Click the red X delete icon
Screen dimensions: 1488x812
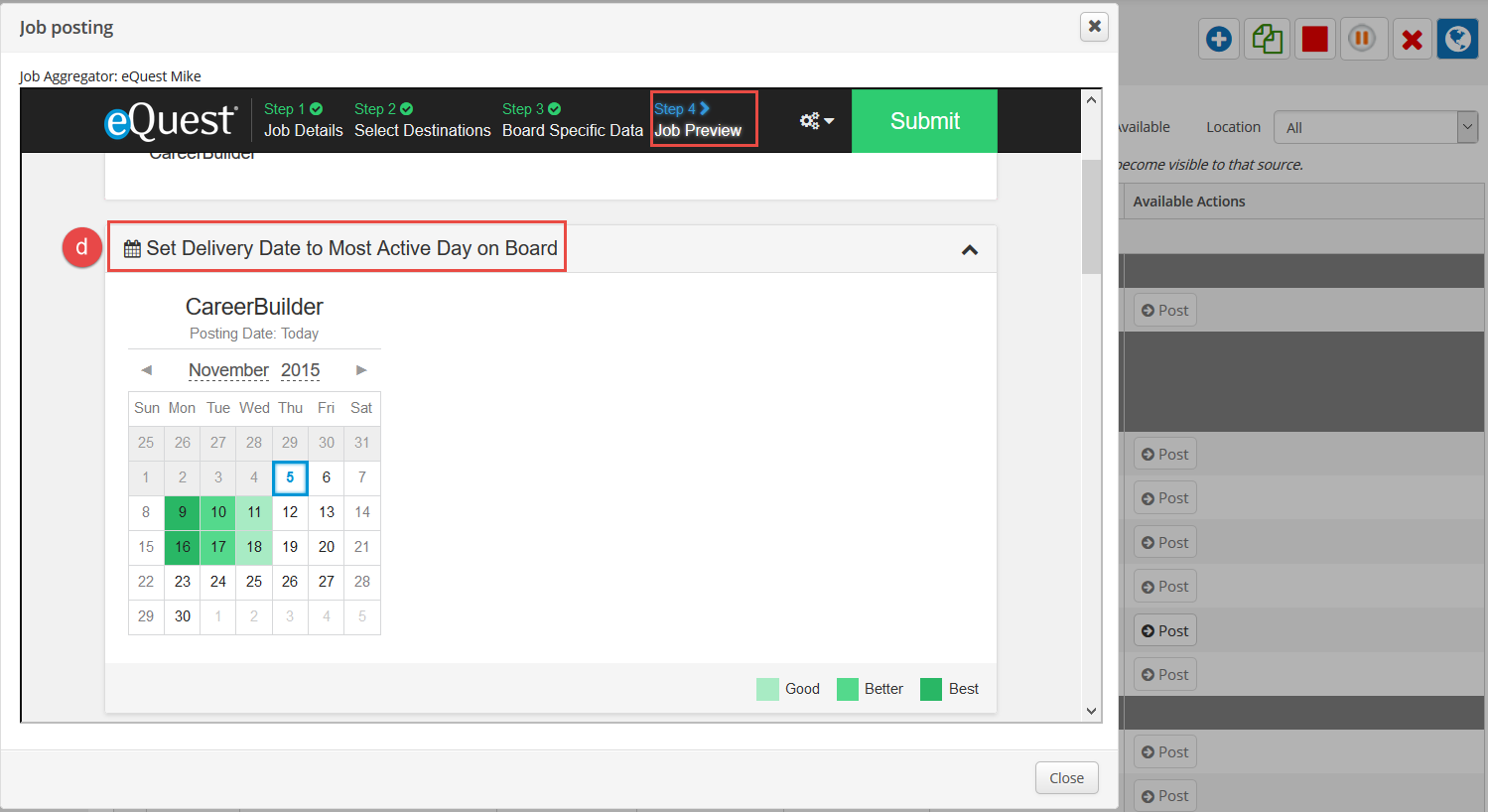[1412, 40]
